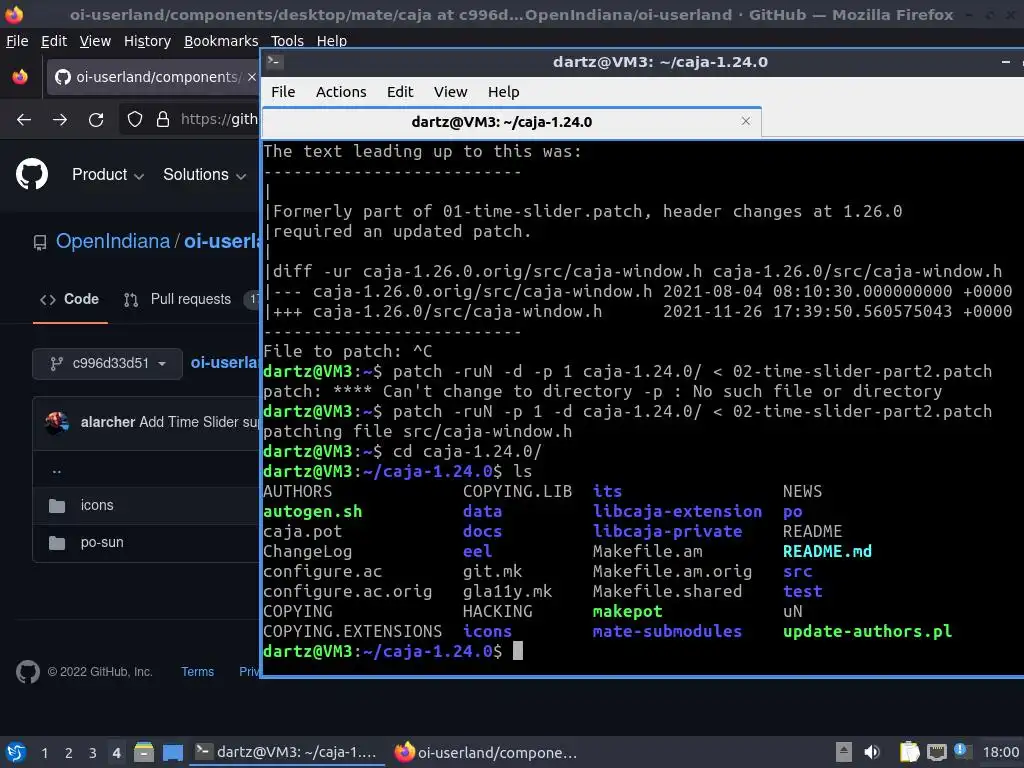Open the Firefox History menu
This screenshot has height=768, width=1024.
(x=148, y=41)
